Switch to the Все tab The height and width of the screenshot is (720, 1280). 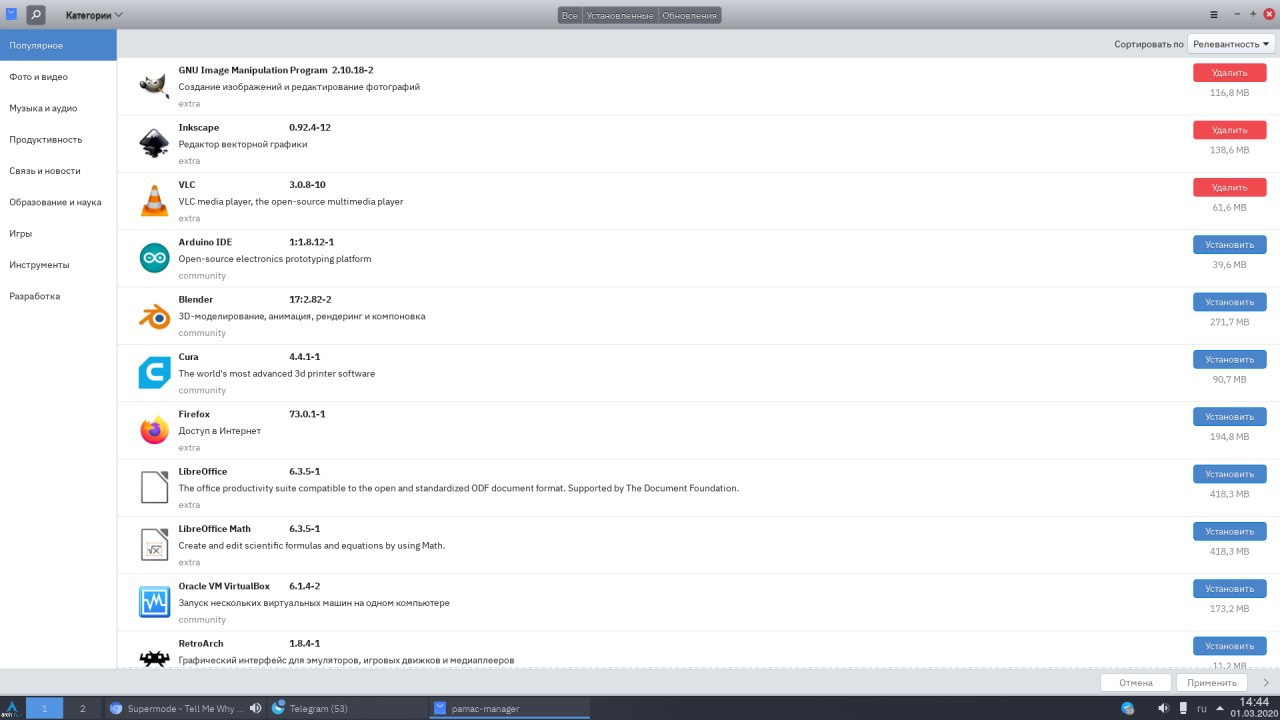(x=569, y=15)
